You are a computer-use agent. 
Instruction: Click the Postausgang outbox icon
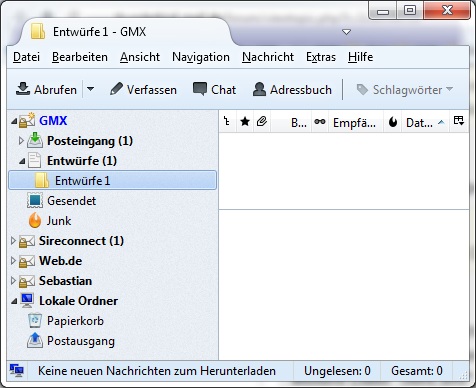point(35,340)
